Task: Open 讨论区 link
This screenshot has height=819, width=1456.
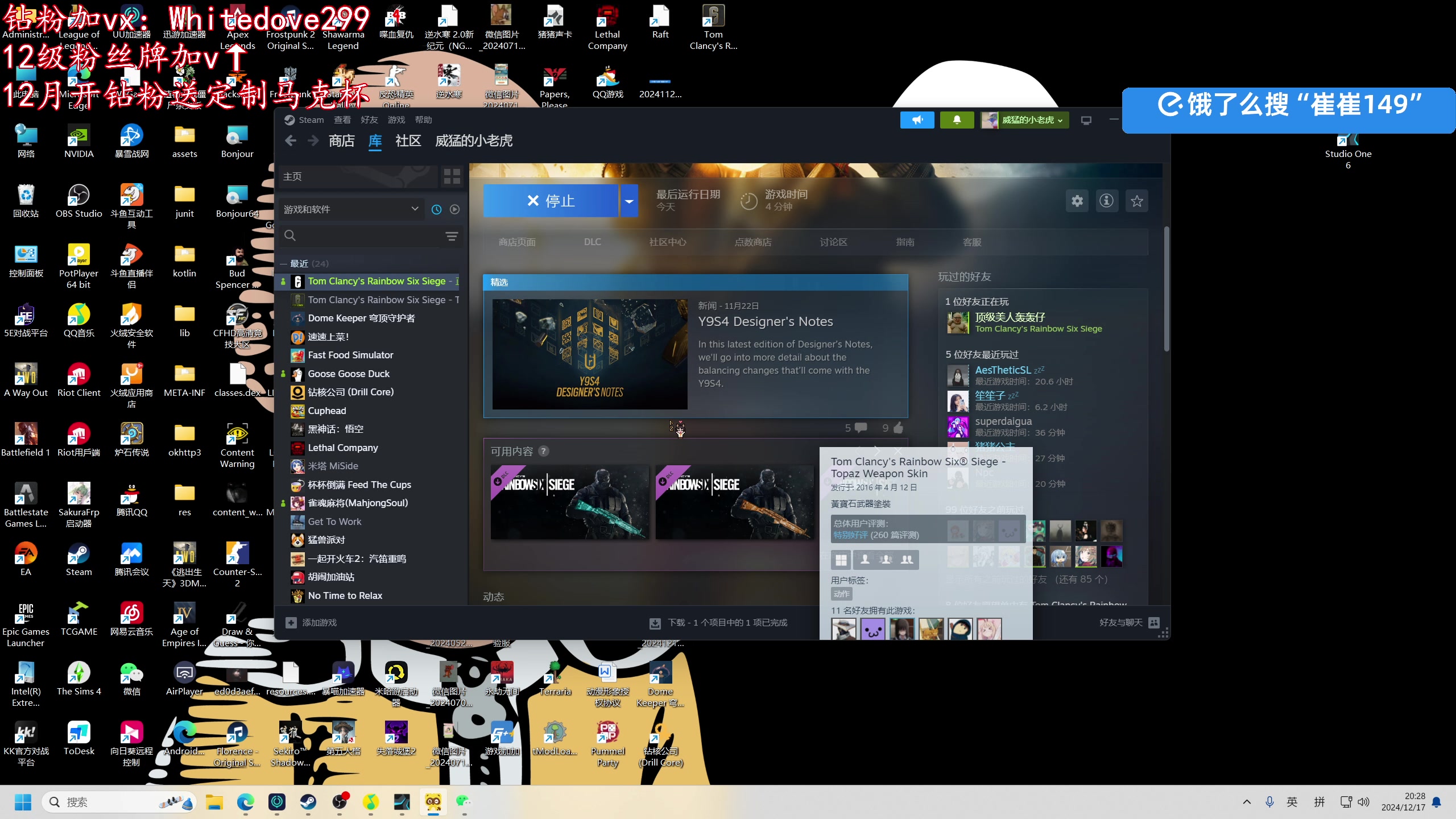Action: click(834, 242)
